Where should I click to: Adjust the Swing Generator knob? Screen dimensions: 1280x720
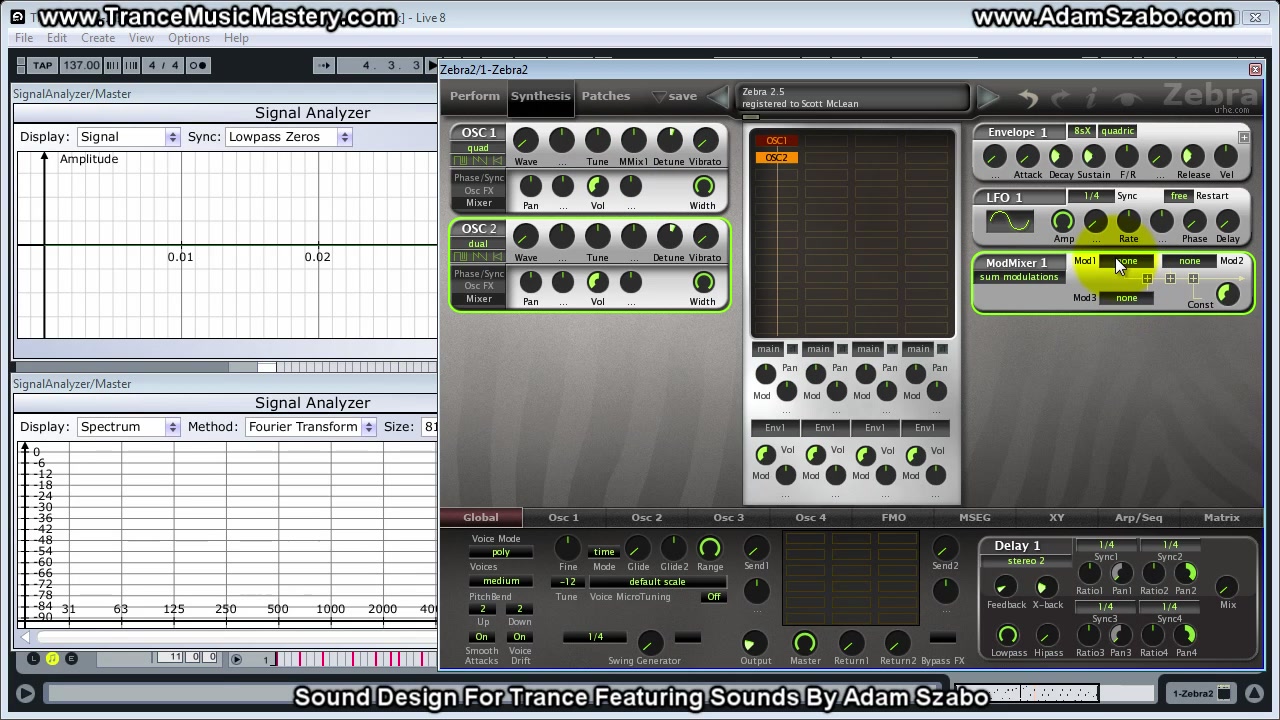click(649, 642)
